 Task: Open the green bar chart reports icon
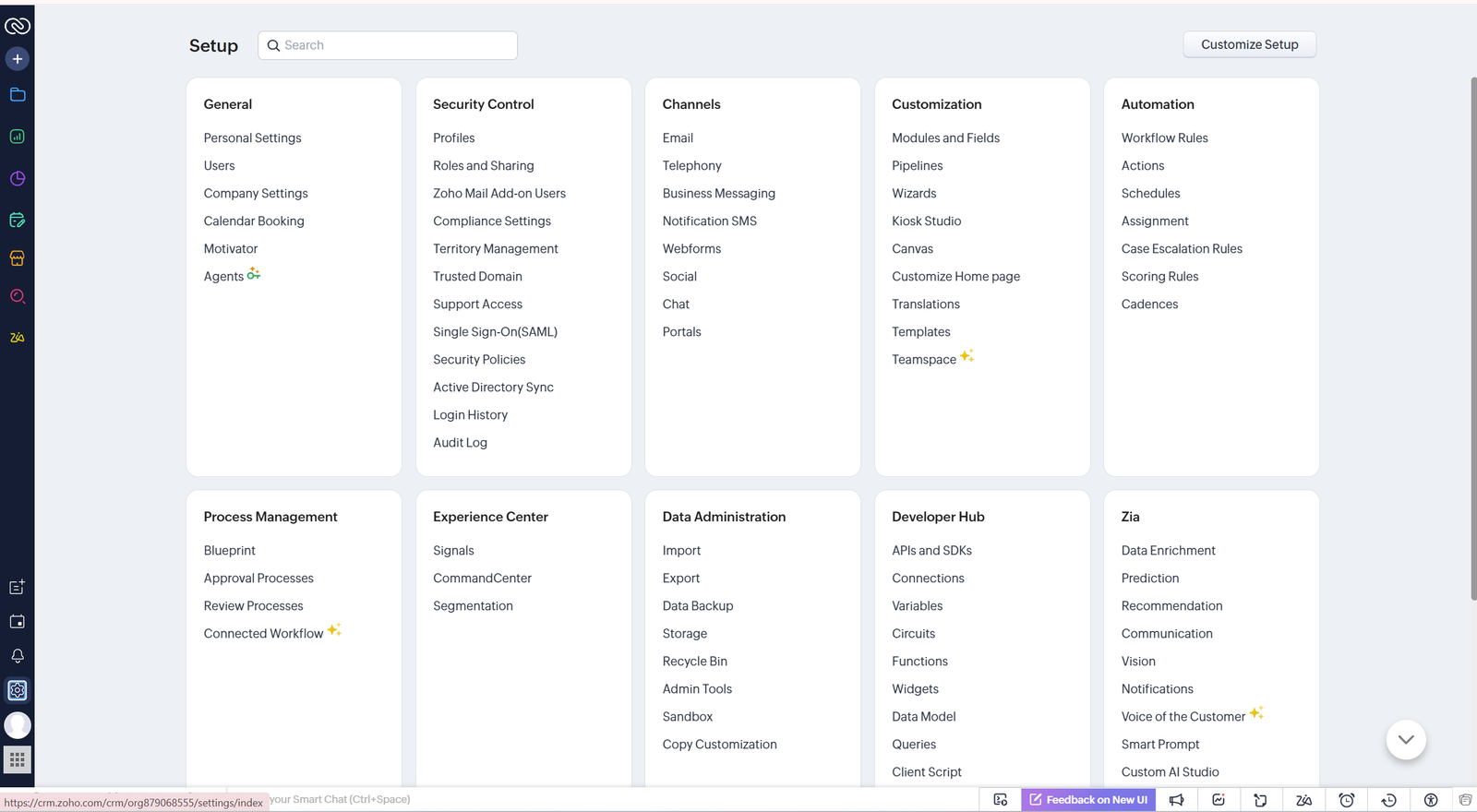[18, 137]
